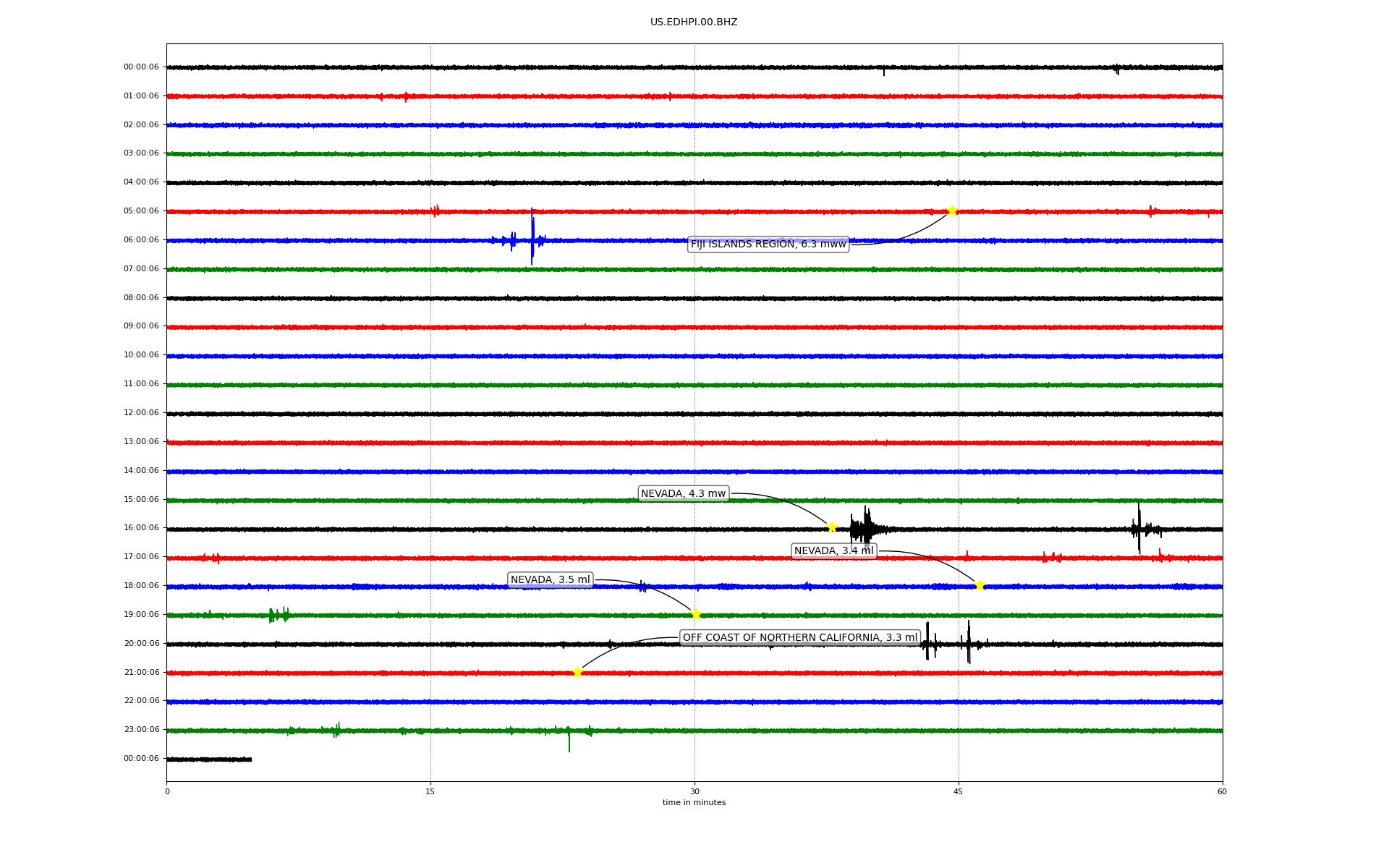Click the Nevada 3.4 ml star marker

(x=980, y=585)
